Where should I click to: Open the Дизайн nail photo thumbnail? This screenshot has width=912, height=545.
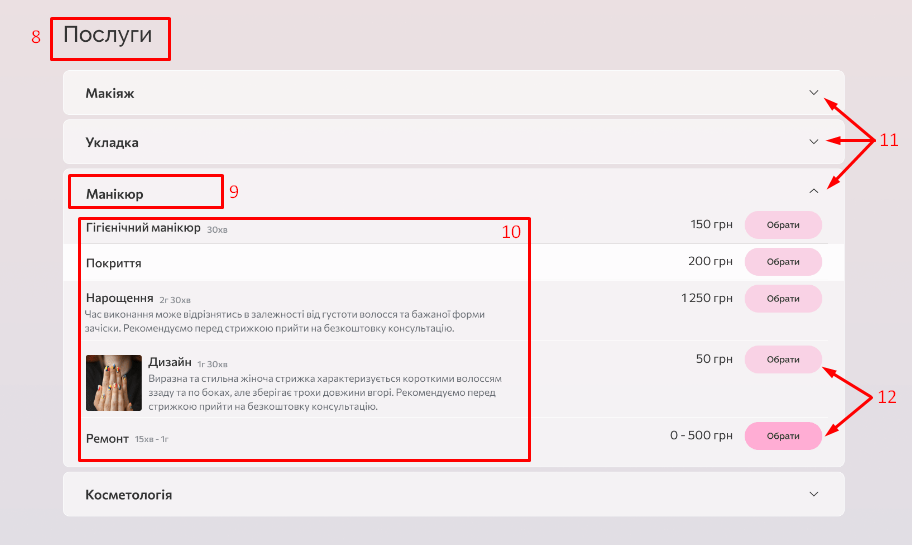point(114,383)
